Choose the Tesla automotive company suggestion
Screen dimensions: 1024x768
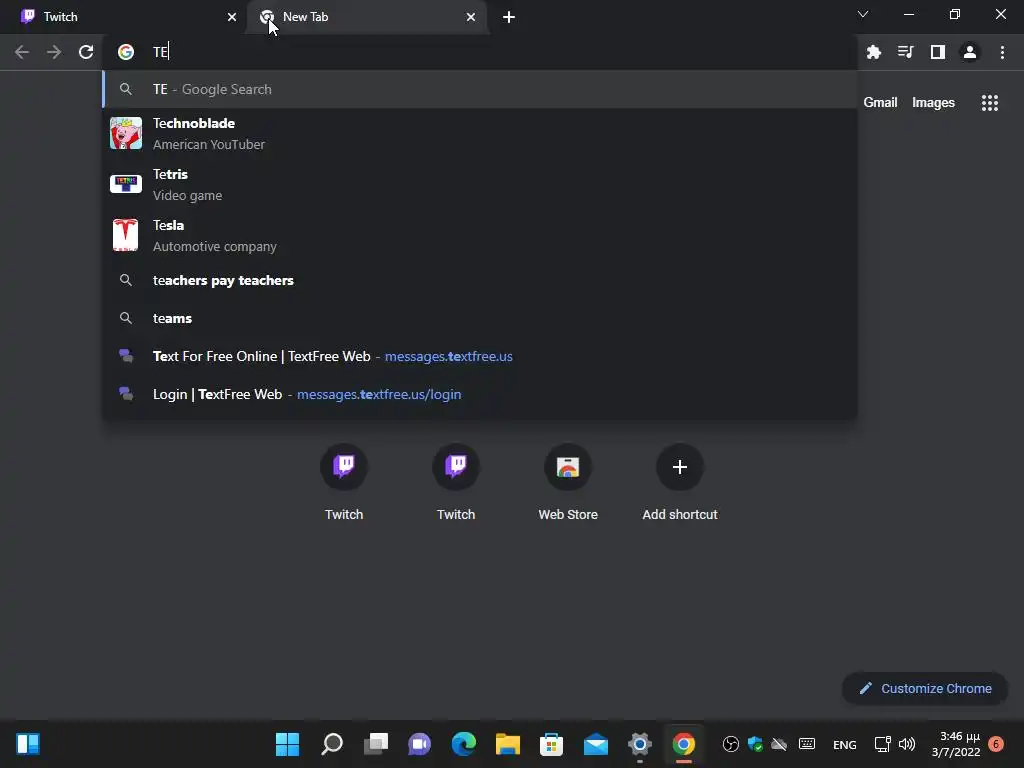pyautogui.click(x=480, y=236)
